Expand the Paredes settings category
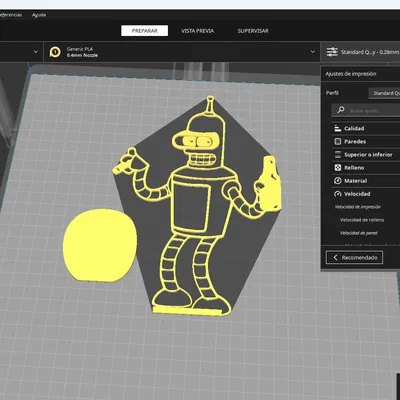 [x=366, y=141]
